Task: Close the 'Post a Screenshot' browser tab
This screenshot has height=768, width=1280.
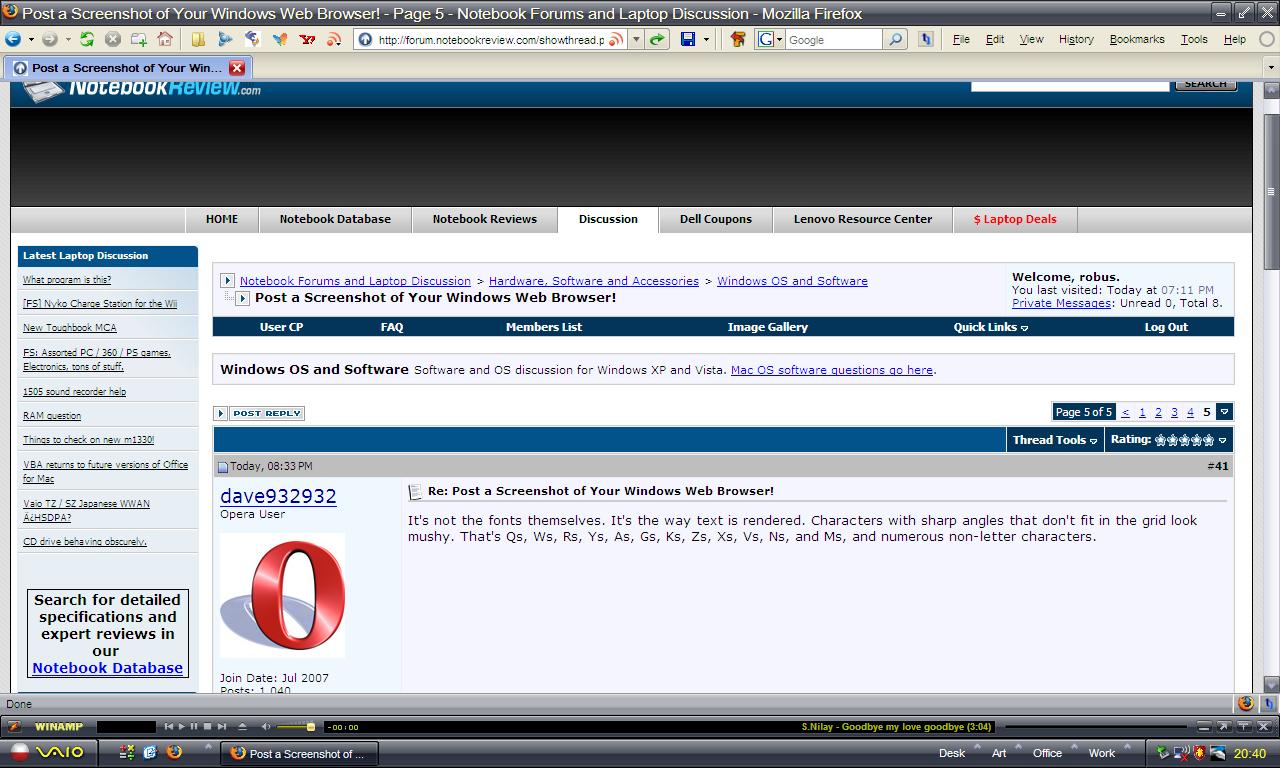Action: click(237, 68)
